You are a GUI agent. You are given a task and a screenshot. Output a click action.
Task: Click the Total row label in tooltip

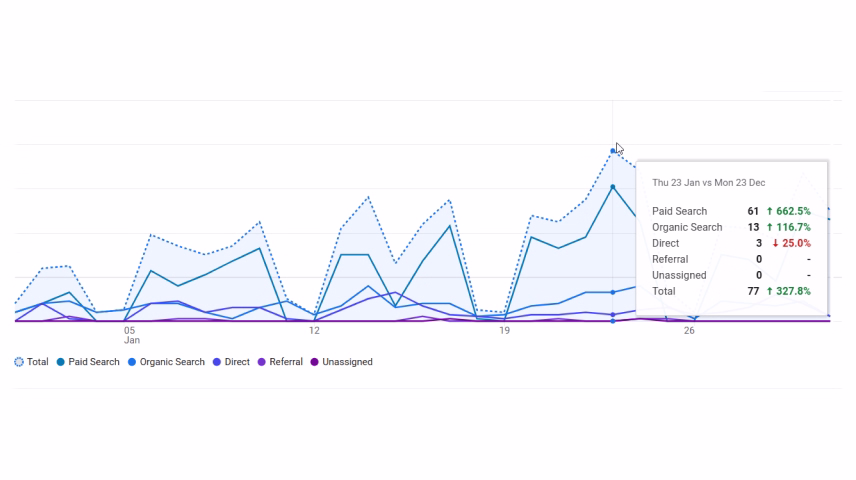click(664, 291)
